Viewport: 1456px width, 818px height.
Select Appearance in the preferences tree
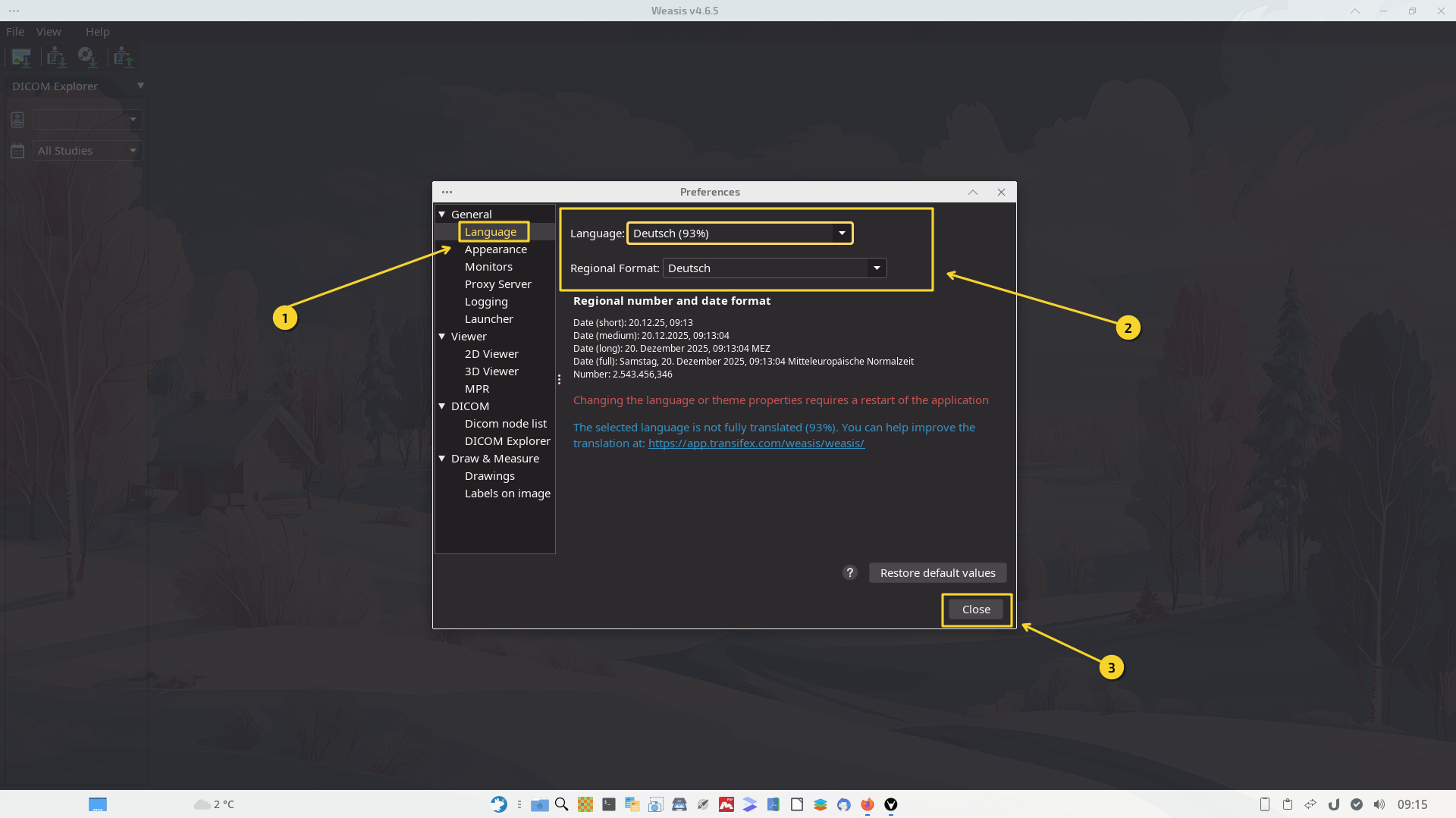point(495,249)
